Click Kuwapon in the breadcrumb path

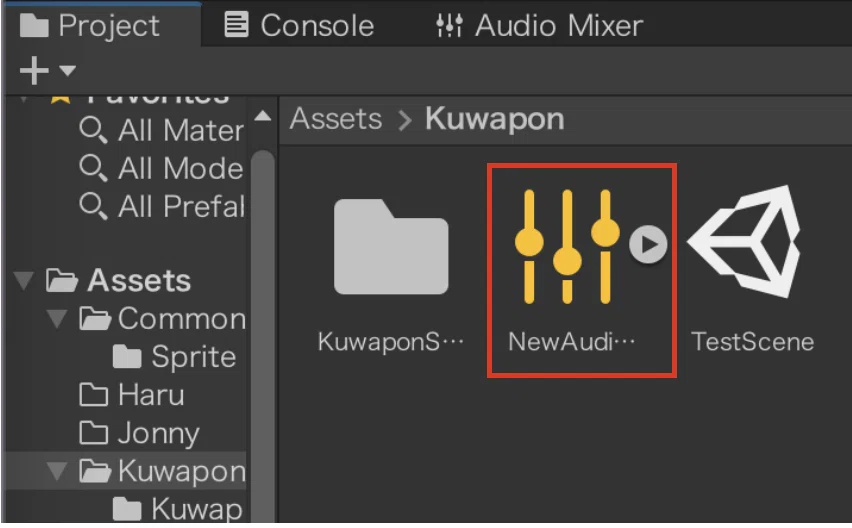494,118
